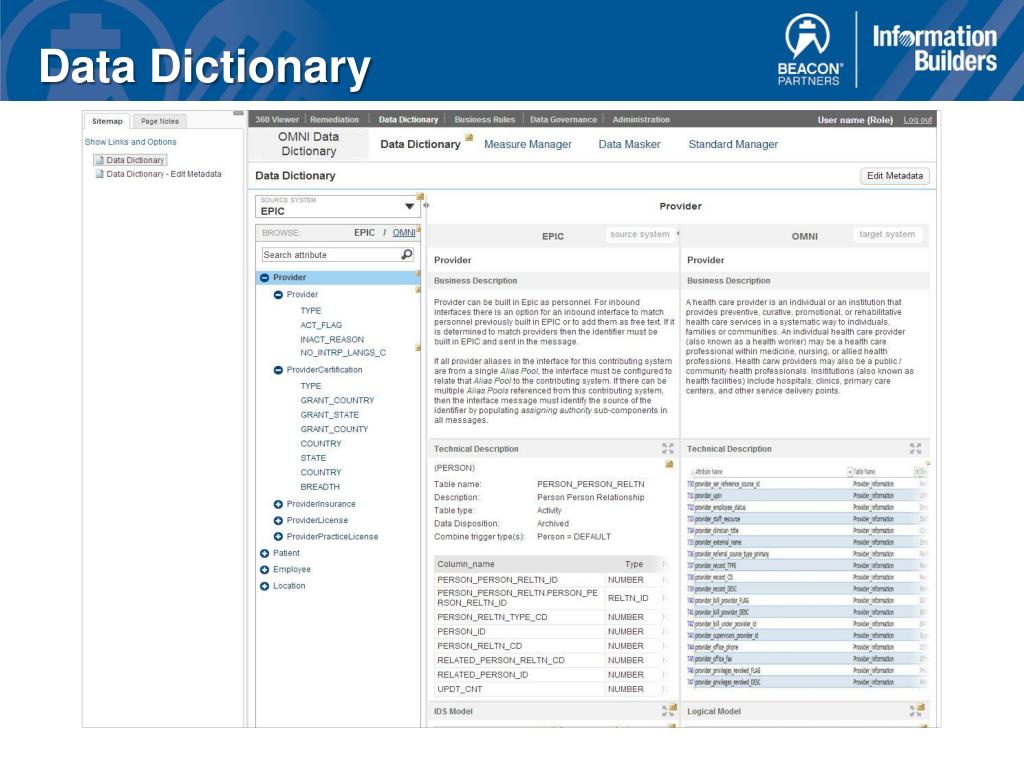Click the RELTN_ID type cell
1024x768 pixels.
coord(628,598)
